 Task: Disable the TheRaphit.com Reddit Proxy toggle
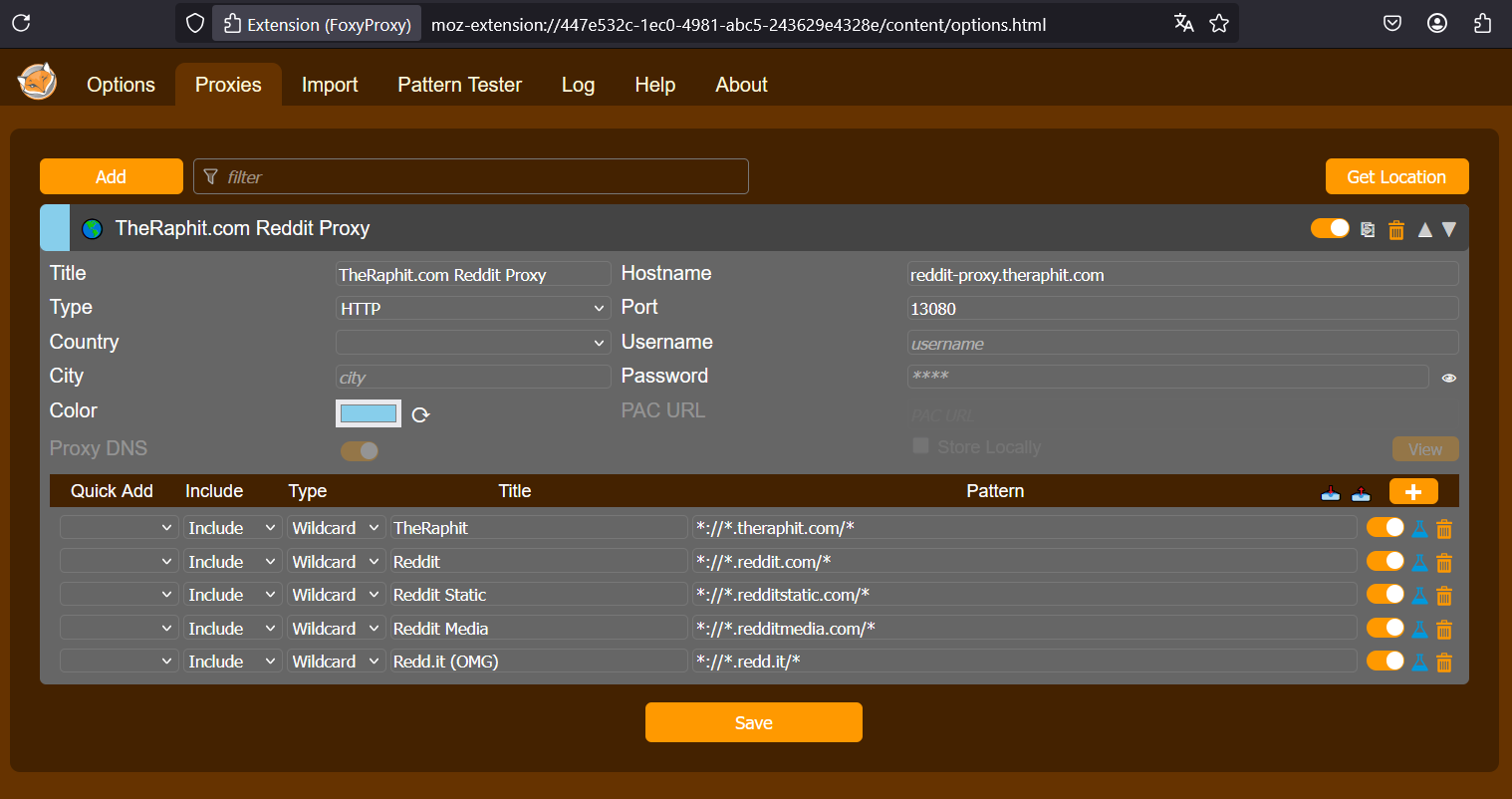coord(1330,228)
